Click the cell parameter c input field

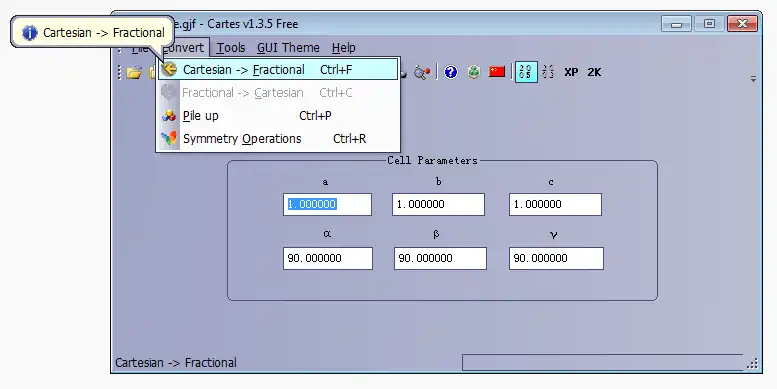coord(555,204)
